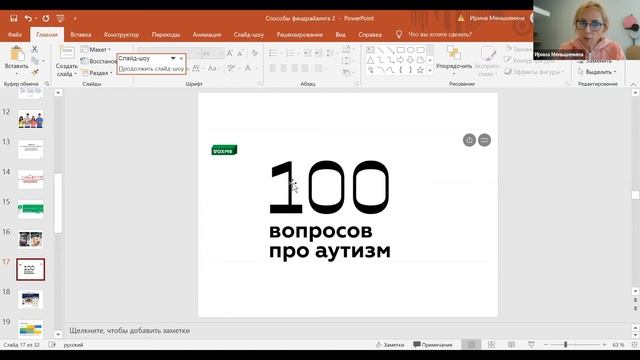Open the Файл tab
The image size is (640, 360).
pos(15,35)
